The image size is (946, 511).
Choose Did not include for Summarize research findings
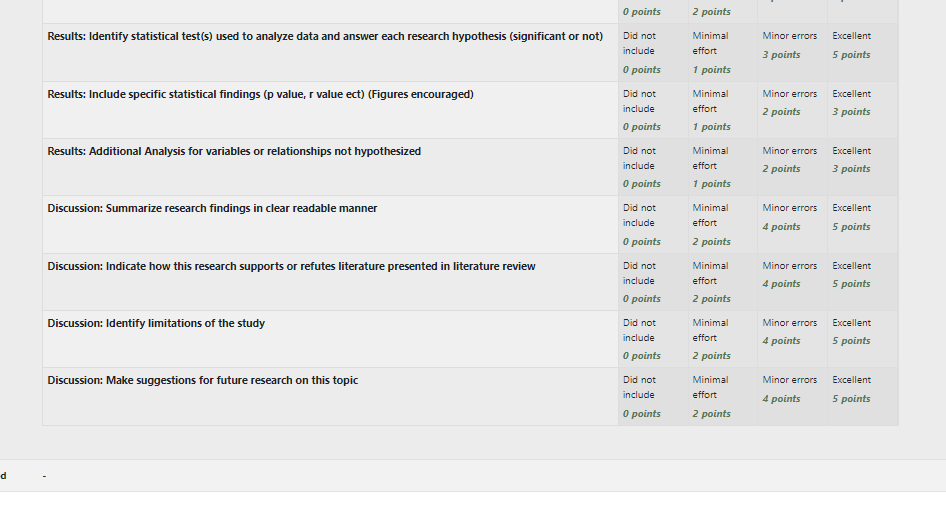[653, 224]
